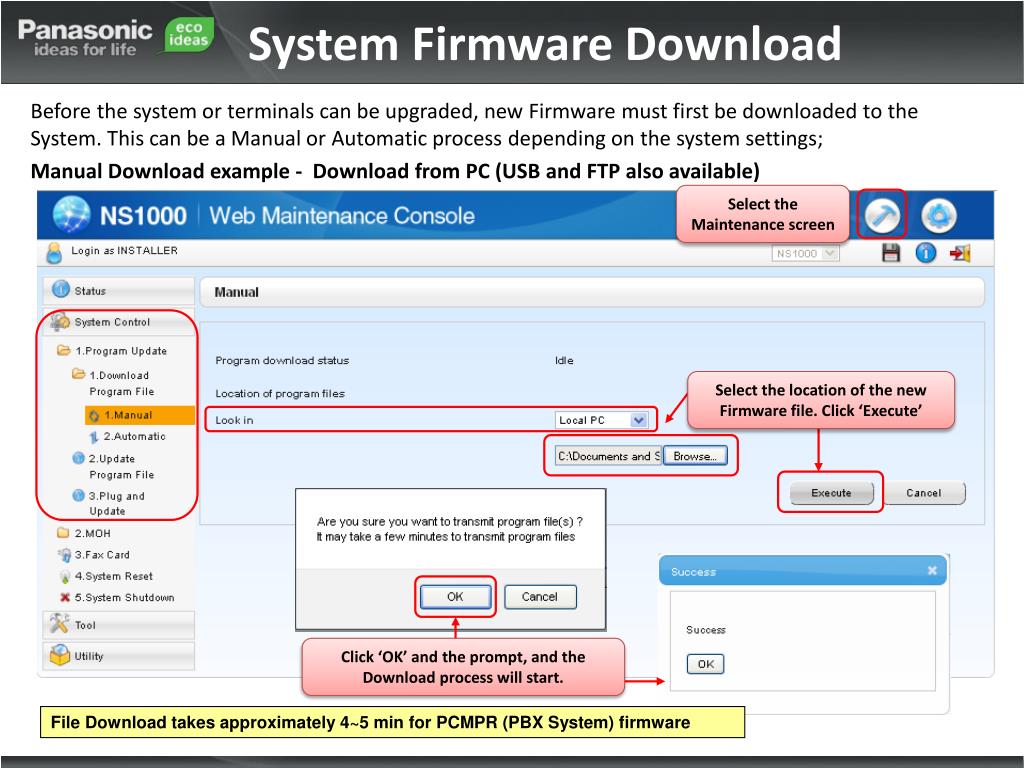Click the red X System Shutdown icon

tap(65, 597)
